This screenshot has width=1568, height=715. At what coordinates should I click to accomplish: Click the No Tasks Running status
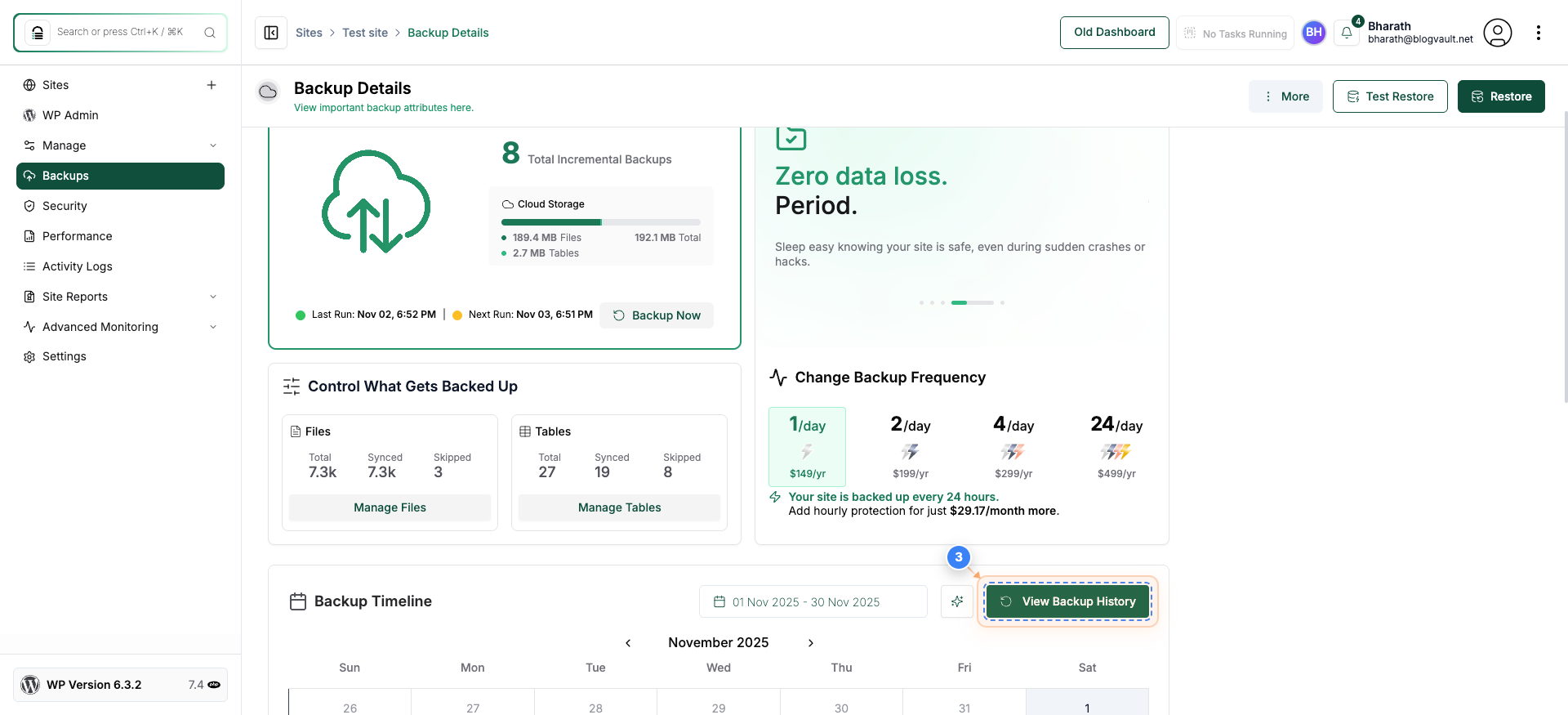[x=1235, y=34]
